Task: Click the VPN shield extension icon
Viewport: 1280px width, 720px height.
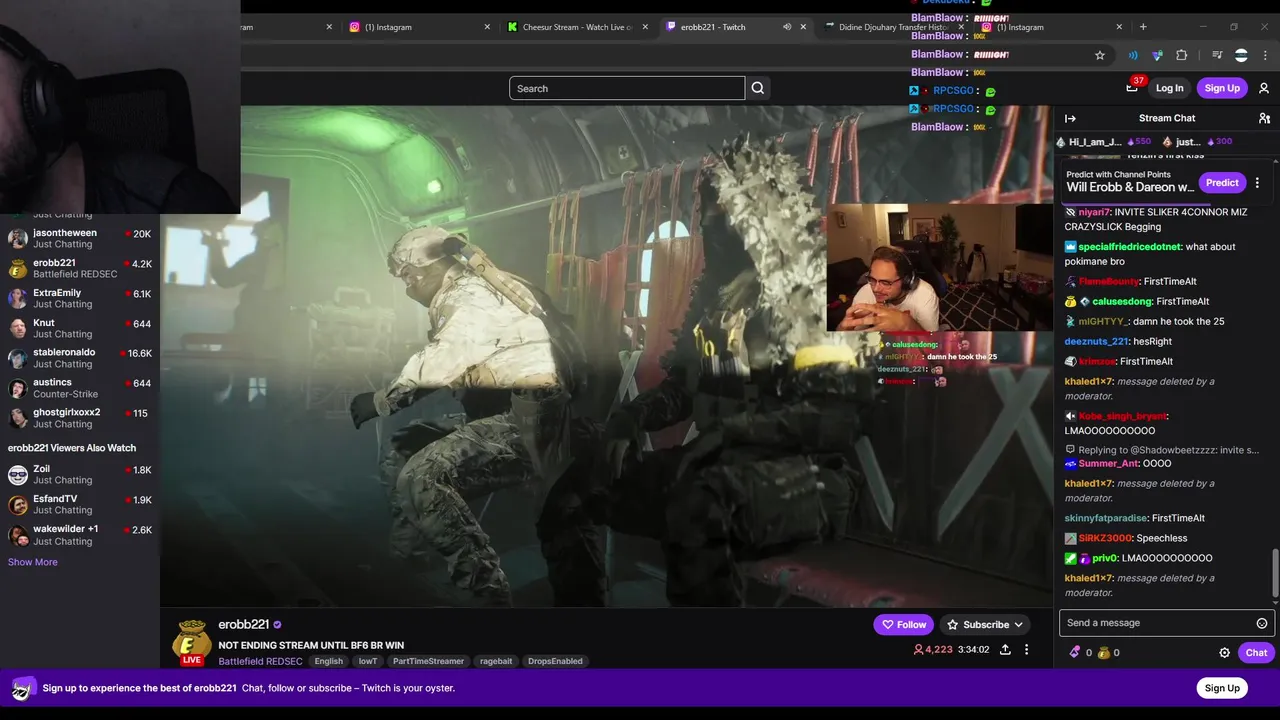Action: tap(1157, 55)
